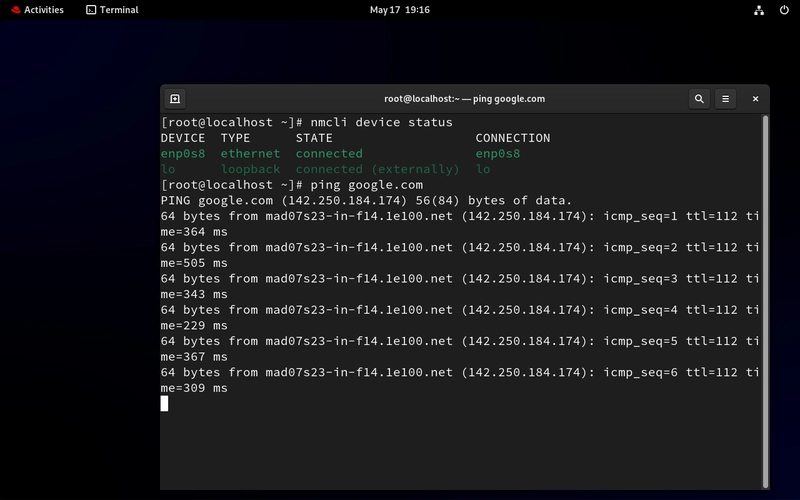Close the terminal window
The width and height of the screenshot is (800, 500).
[x=756, y=99]
